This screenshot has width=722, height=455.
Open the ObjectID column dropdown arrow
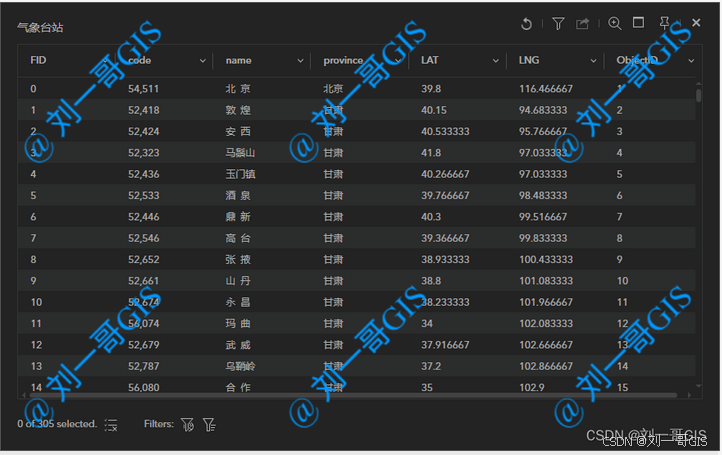click(x=691, y=61)
